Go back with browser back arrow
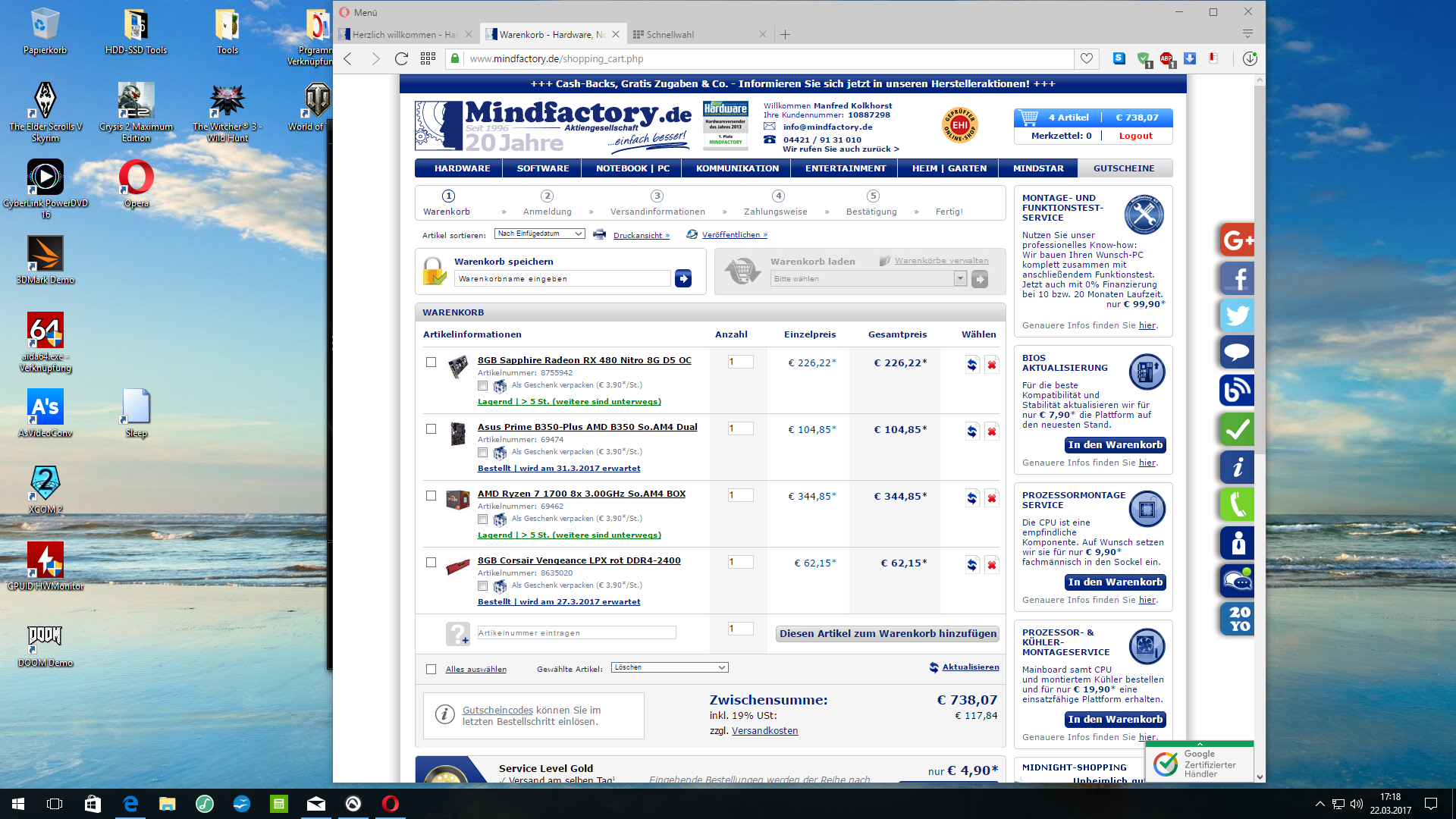This screenshot has width=1456, height=819. click(348, 58)
